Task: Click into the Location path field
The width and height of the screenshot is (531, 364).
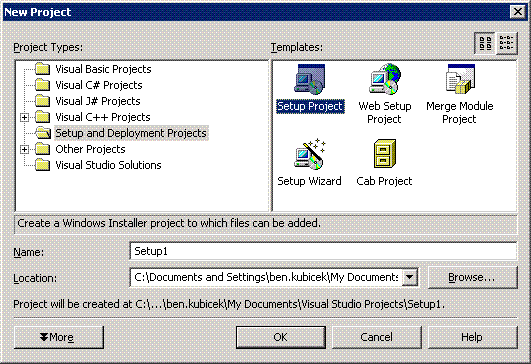Action: [x=266, y=277]
